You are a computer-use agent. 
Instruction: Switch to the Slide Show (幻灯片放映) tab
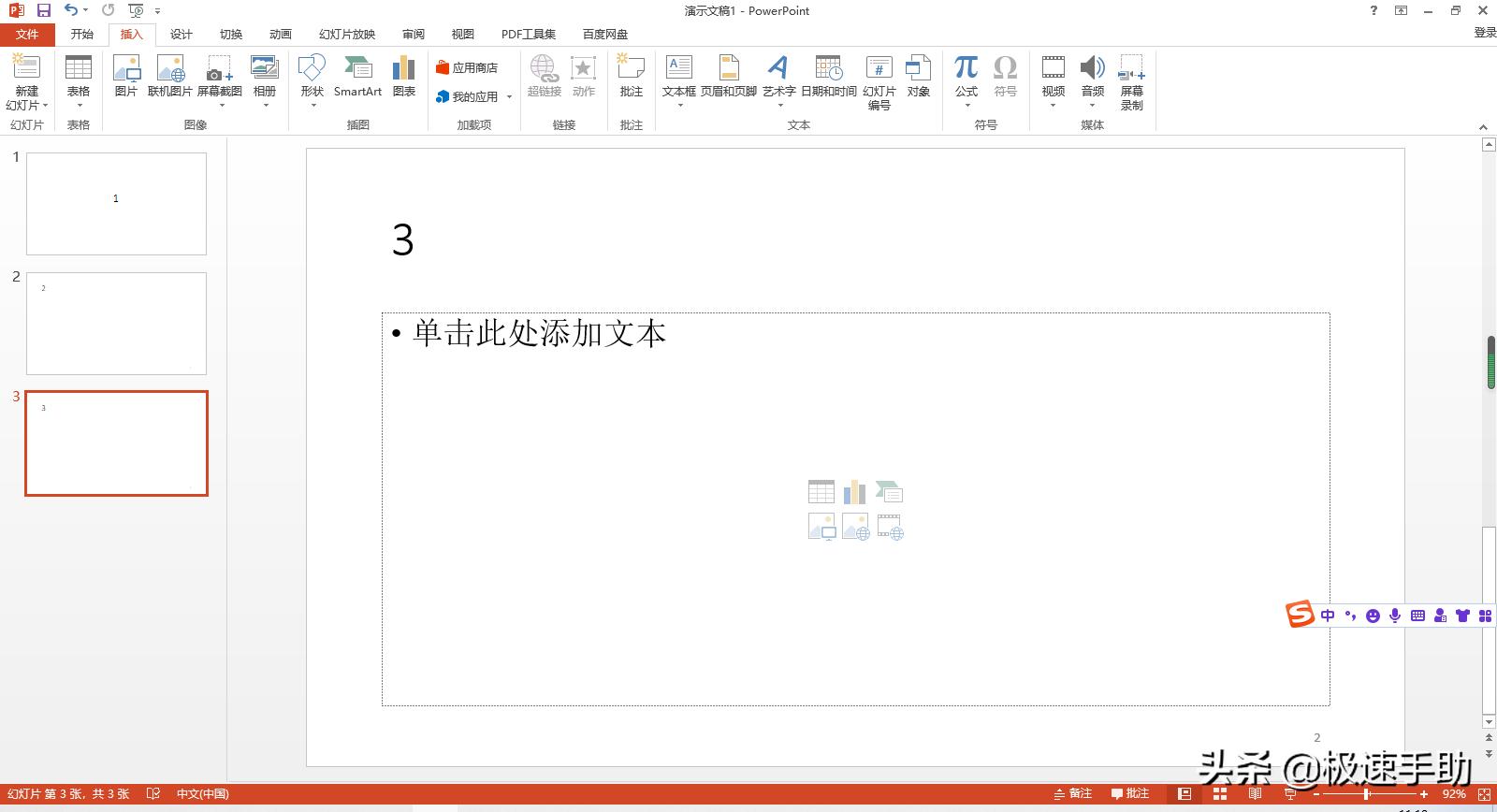point(347,35)
